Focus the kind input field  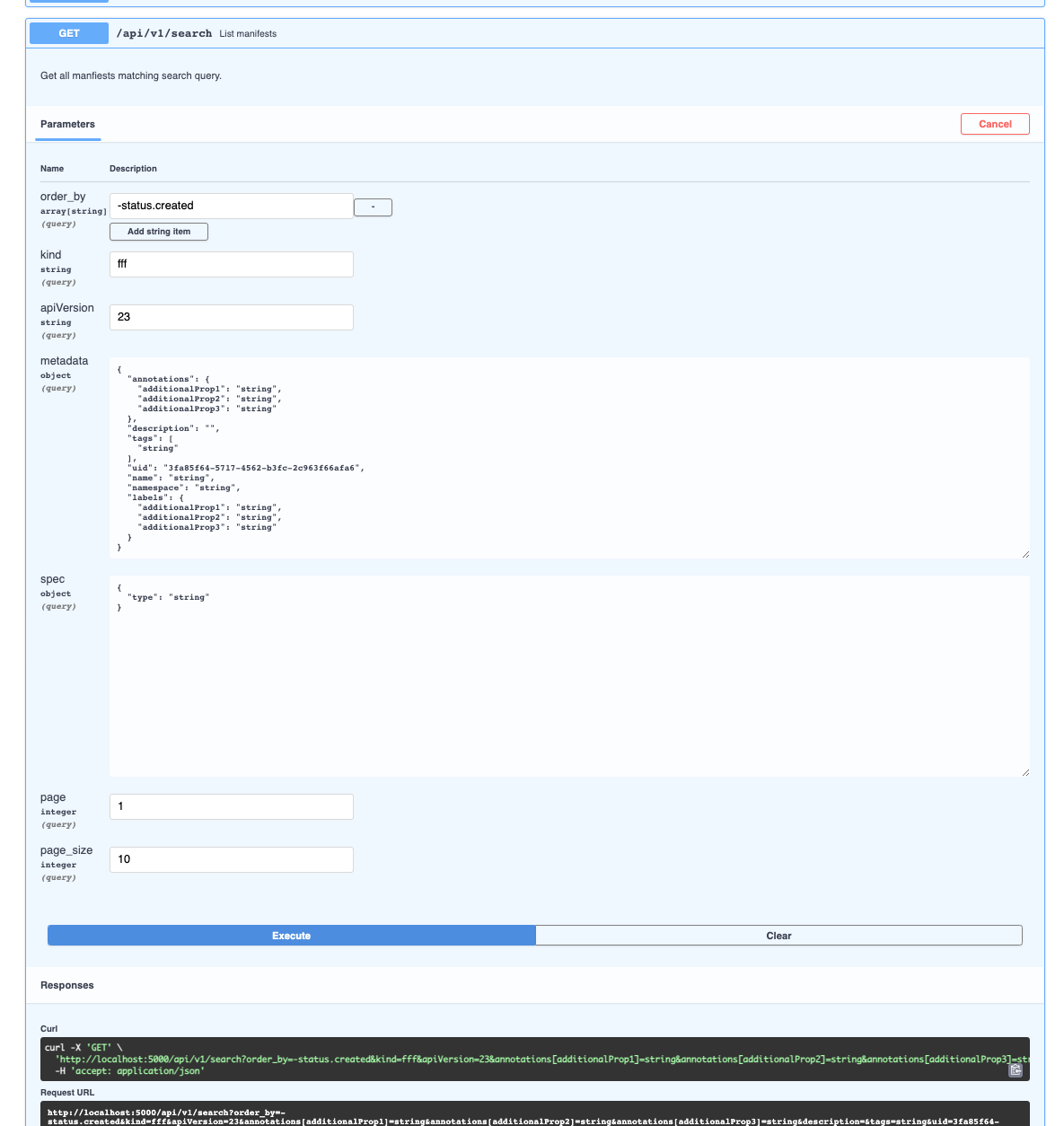(232, 264)
